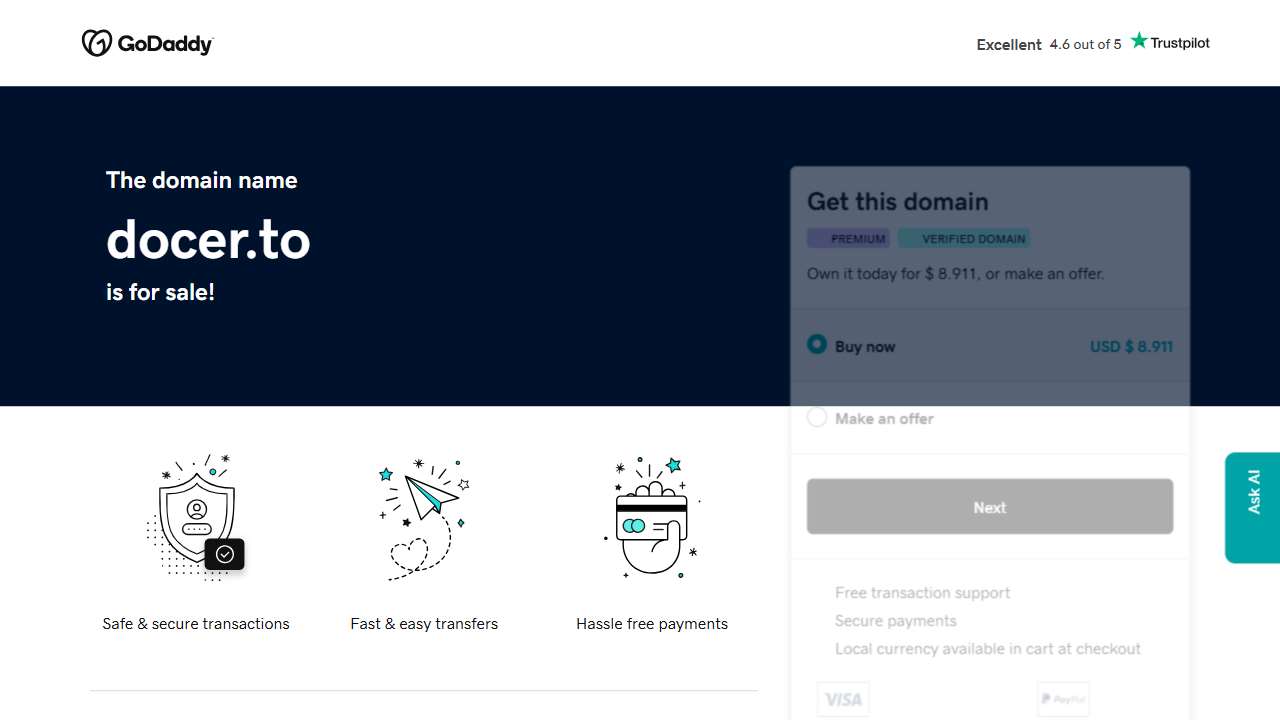Click the USD $ 8.911 price
The height and width of the screenshot is (720, 1280).
click(x=1131, y=346)
